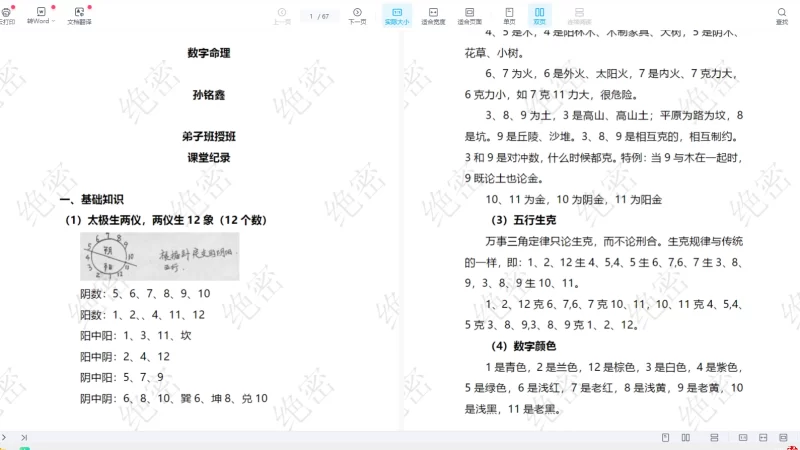Image resolution: width=800 pixels, height=450 pixels.
Task: Click the scrolling layout icon in status bar
Action: [x=714, y=438]
